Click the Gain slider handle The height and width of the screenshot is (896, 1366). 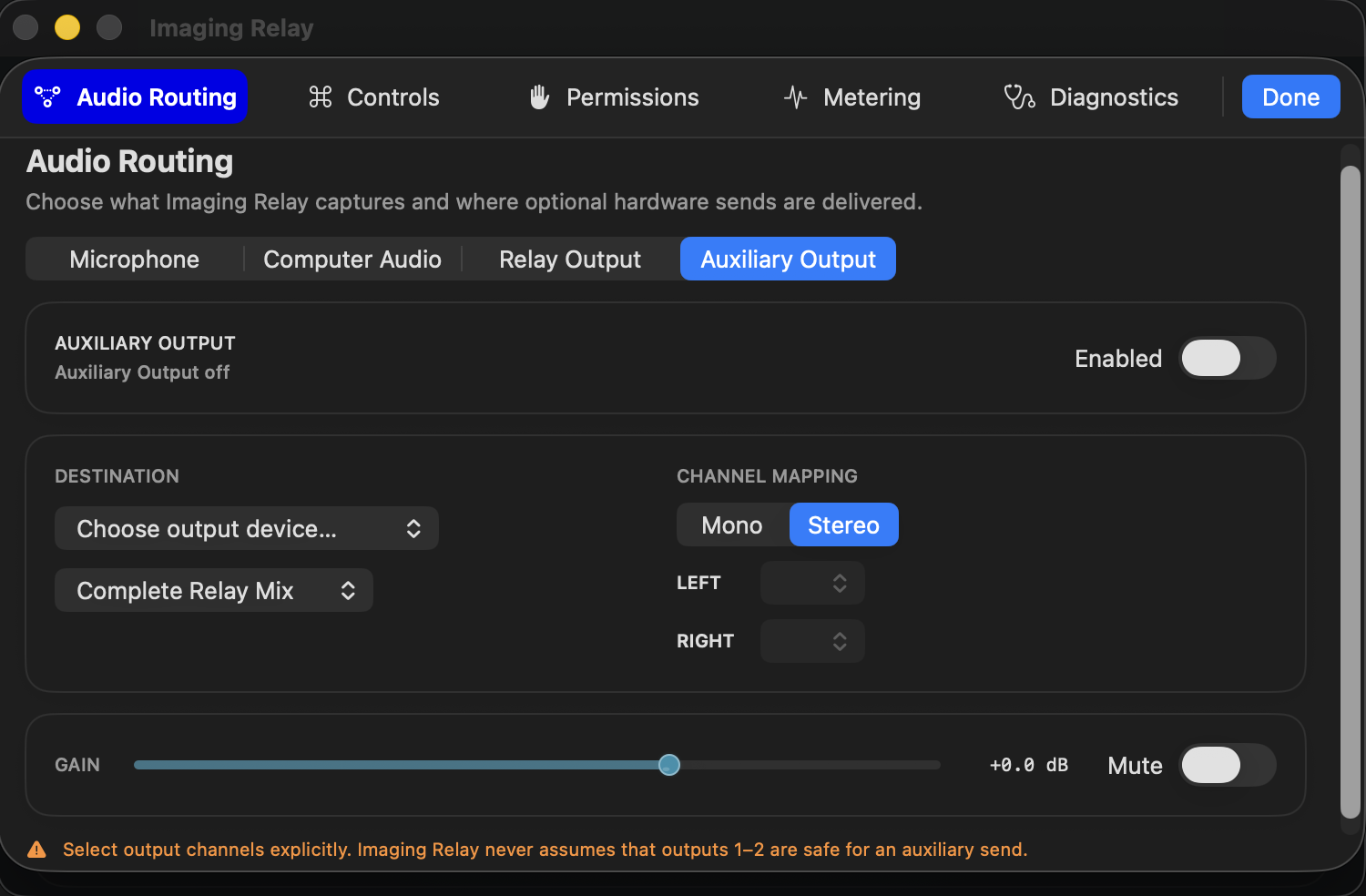point(669,765)
